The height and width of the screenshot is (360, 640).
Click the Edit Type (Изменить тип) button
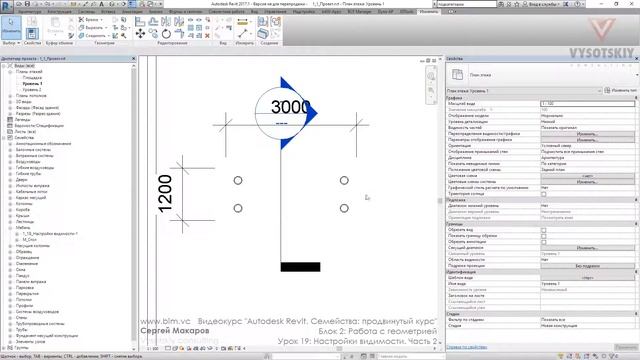(620, 91)
